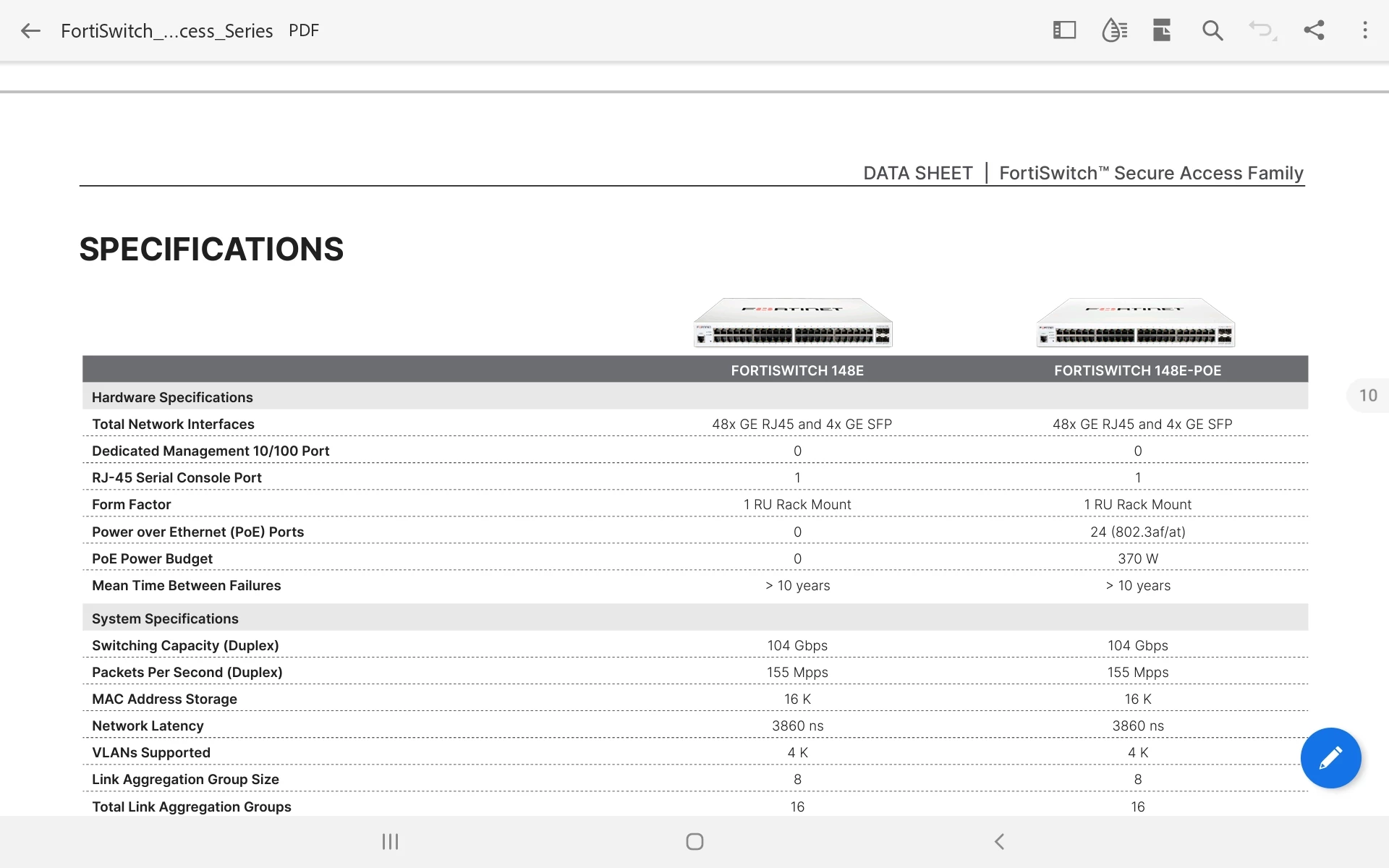Image resolution: width=1389 pixels, height=868 pixels.
Task: Select the SPECIFICATIONS heading
Action: (x=211, y=249)
